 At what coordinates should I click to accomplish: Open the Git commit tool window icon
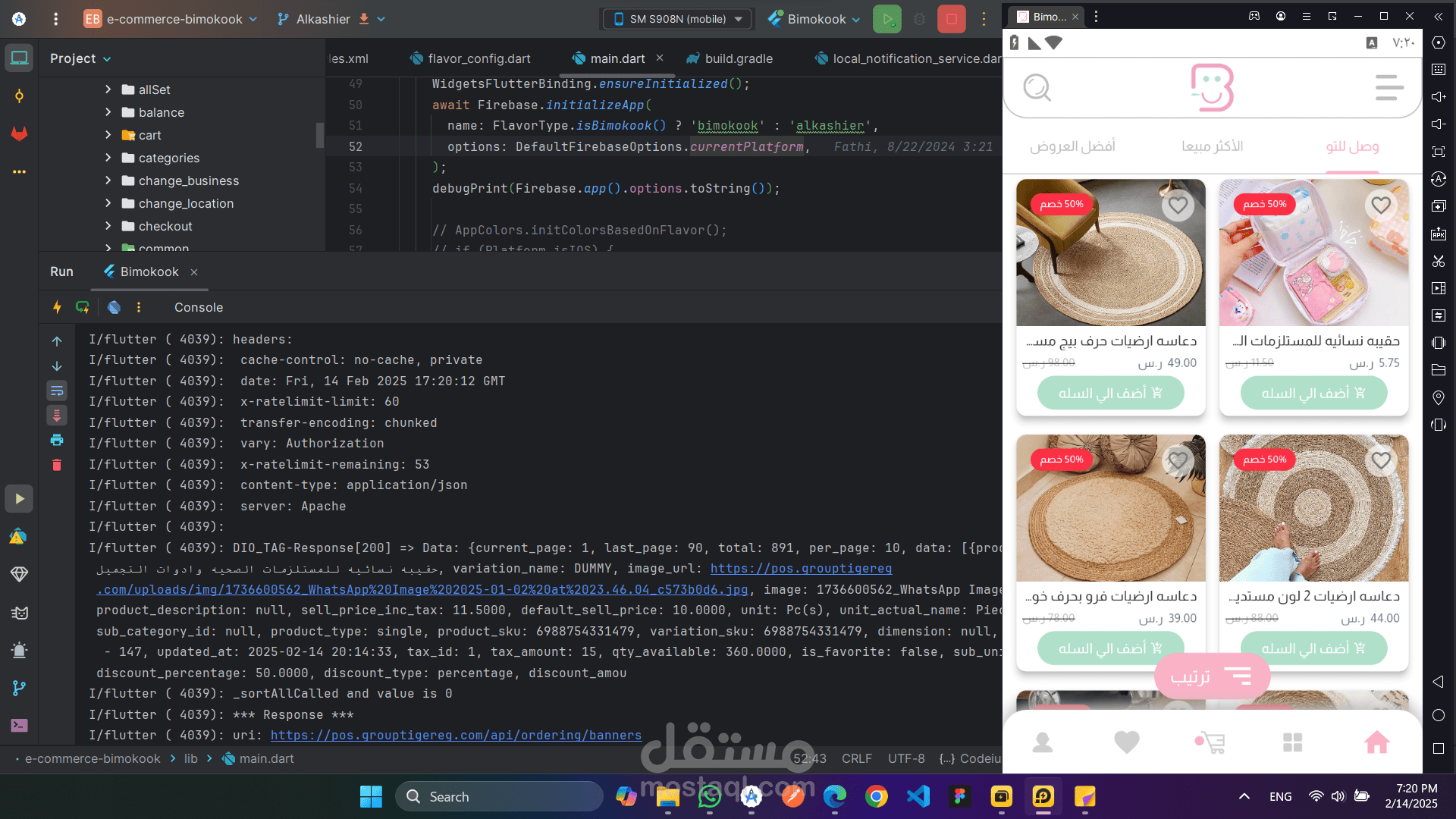[x=19, y=96]
